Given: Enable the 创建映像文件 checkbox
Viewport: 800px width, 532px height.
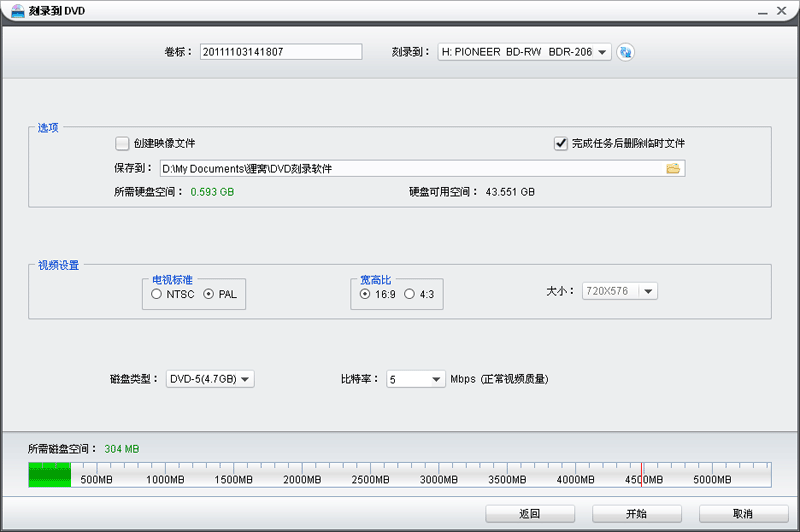Looking at the screenshot, I should coord(122,143).
